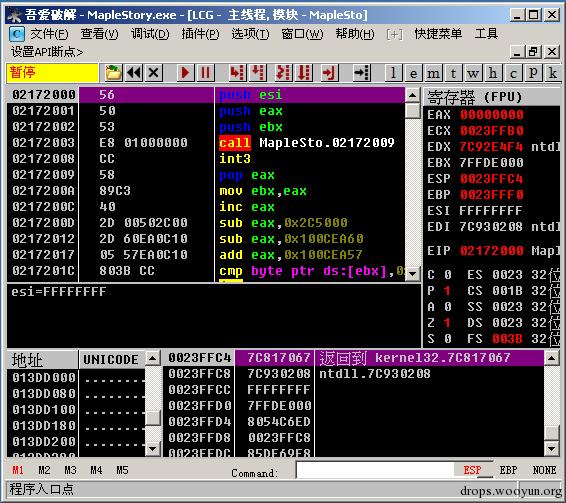Click the Run program play icon
The width and height of the screenshot is (566, 503).
[x=185, y=73]
